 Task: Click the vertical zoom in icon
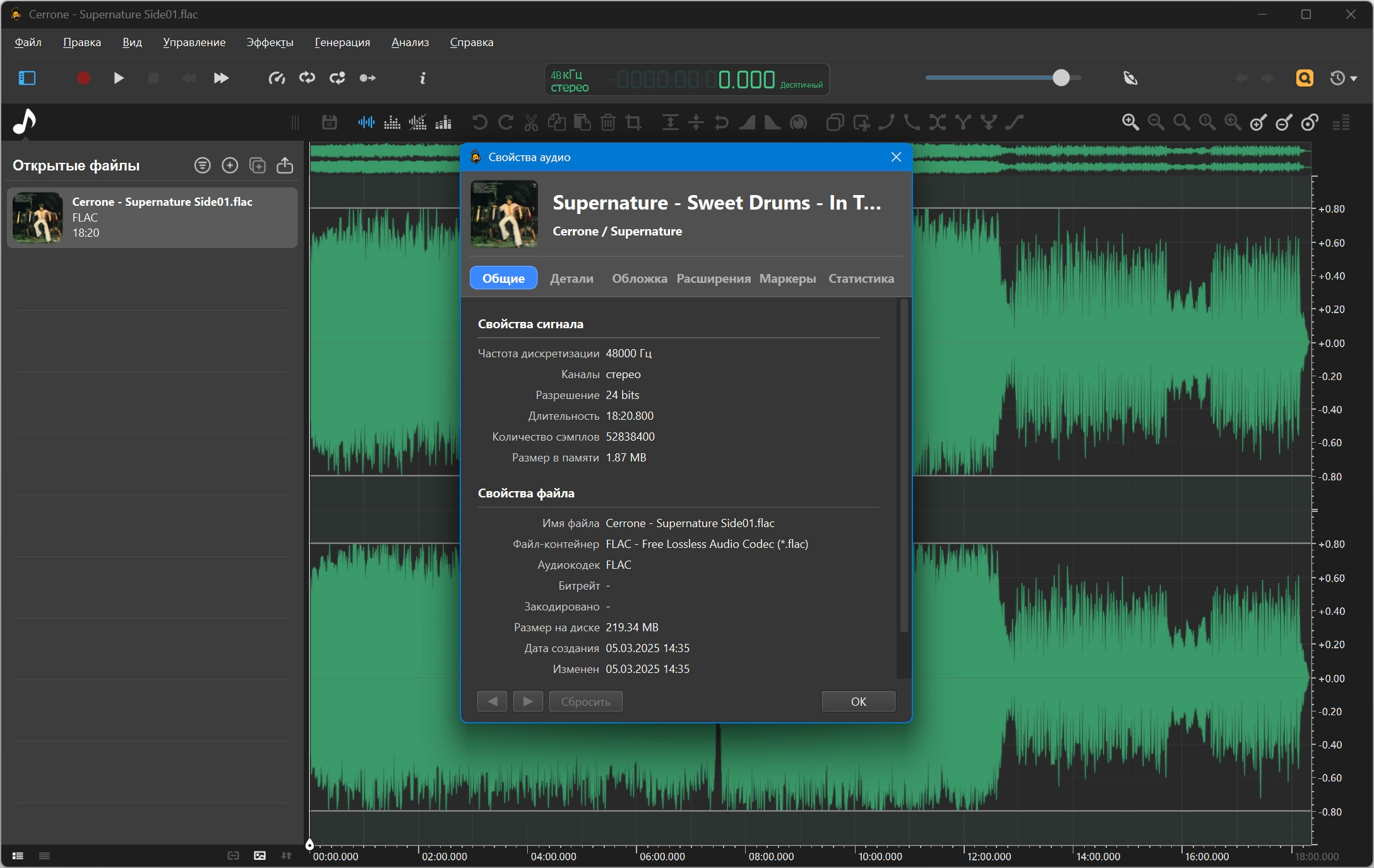coord(1258,122)
